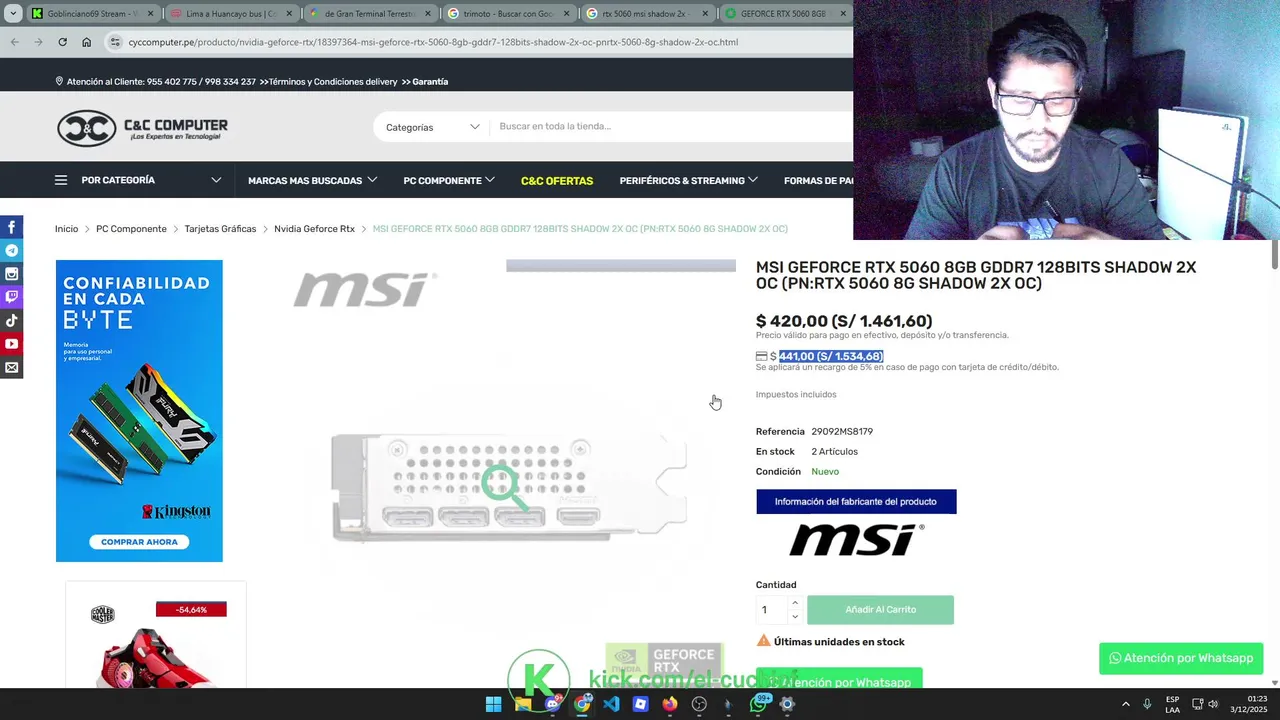This screenshot has width=1280, height=720.
Task: Open Términos y Condiciones delivery link
Action: point(333,82)
